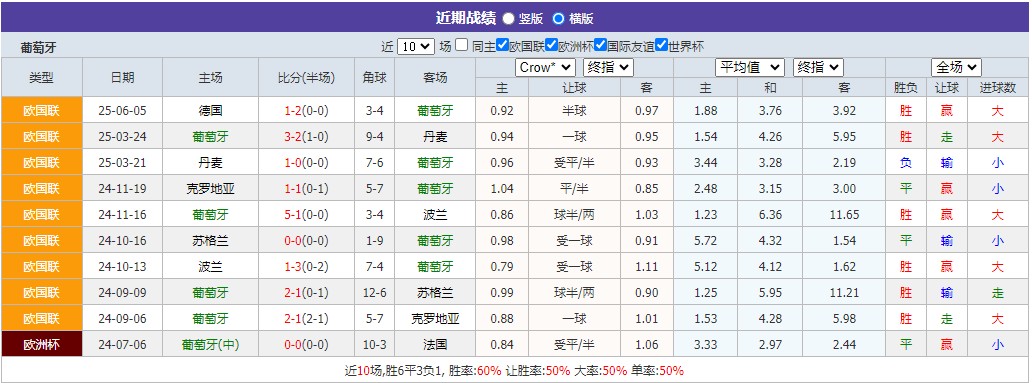Click 克罗地亚 home team in 24-11-19 row
The width and height of the screenshot is (1032, 383).
(211, 189)
